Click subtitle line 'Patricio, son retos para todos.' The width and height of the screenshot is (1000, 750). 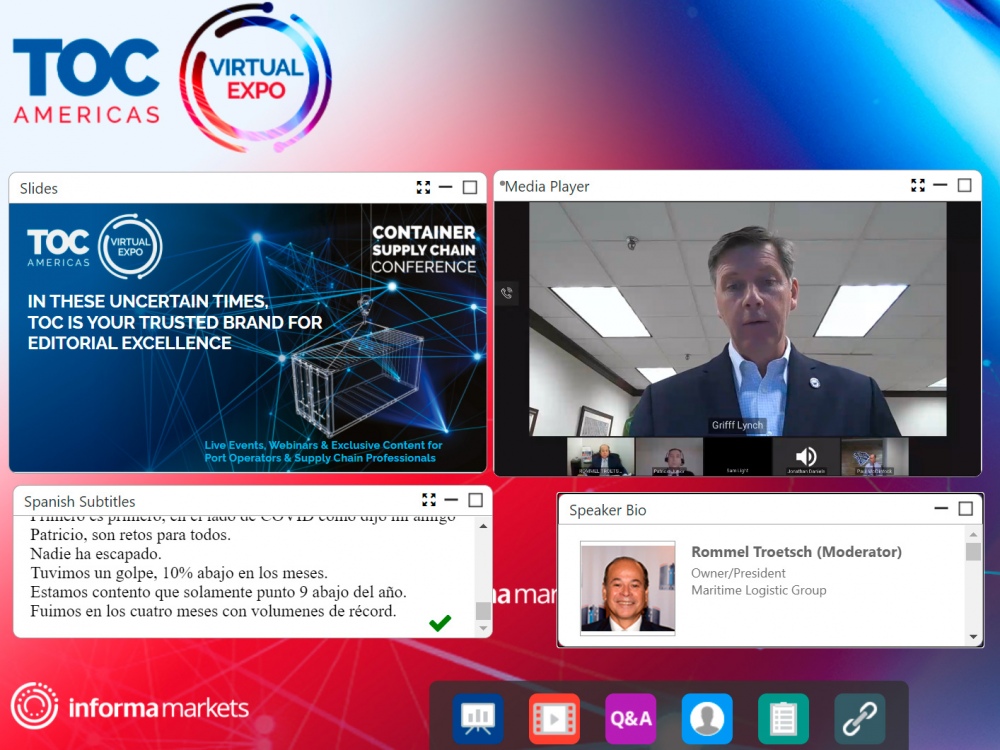point(131,534)
